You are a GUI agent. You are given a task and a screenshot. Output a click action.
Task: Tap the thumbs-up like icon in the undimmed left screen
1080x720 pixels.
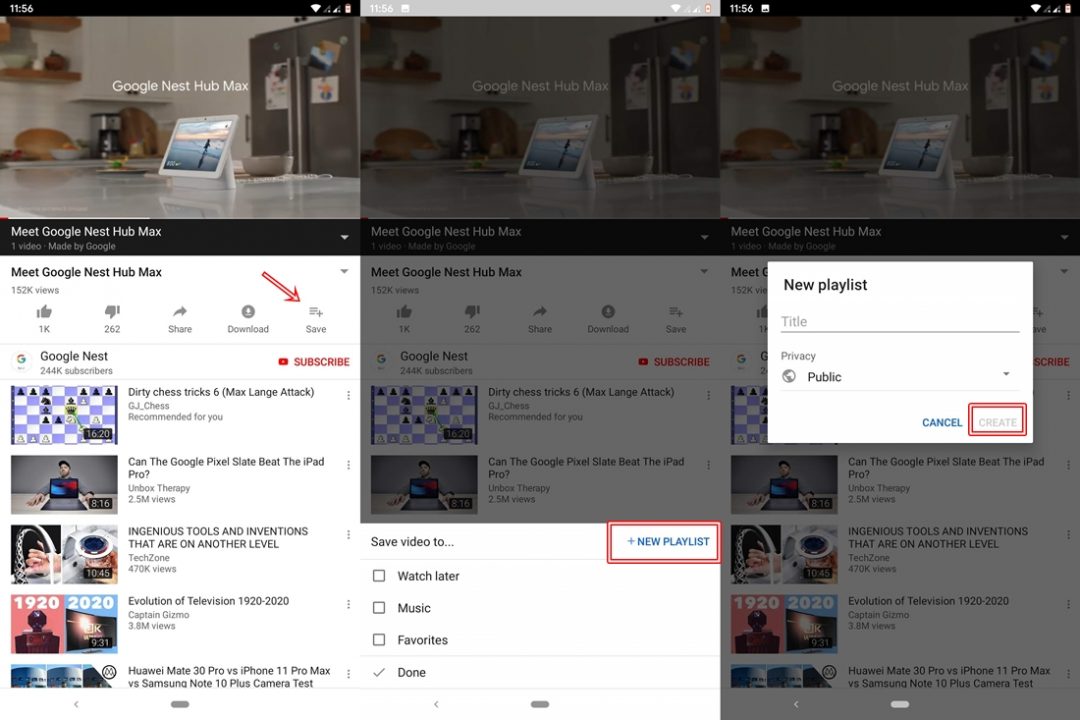click(x=44, y=312)
